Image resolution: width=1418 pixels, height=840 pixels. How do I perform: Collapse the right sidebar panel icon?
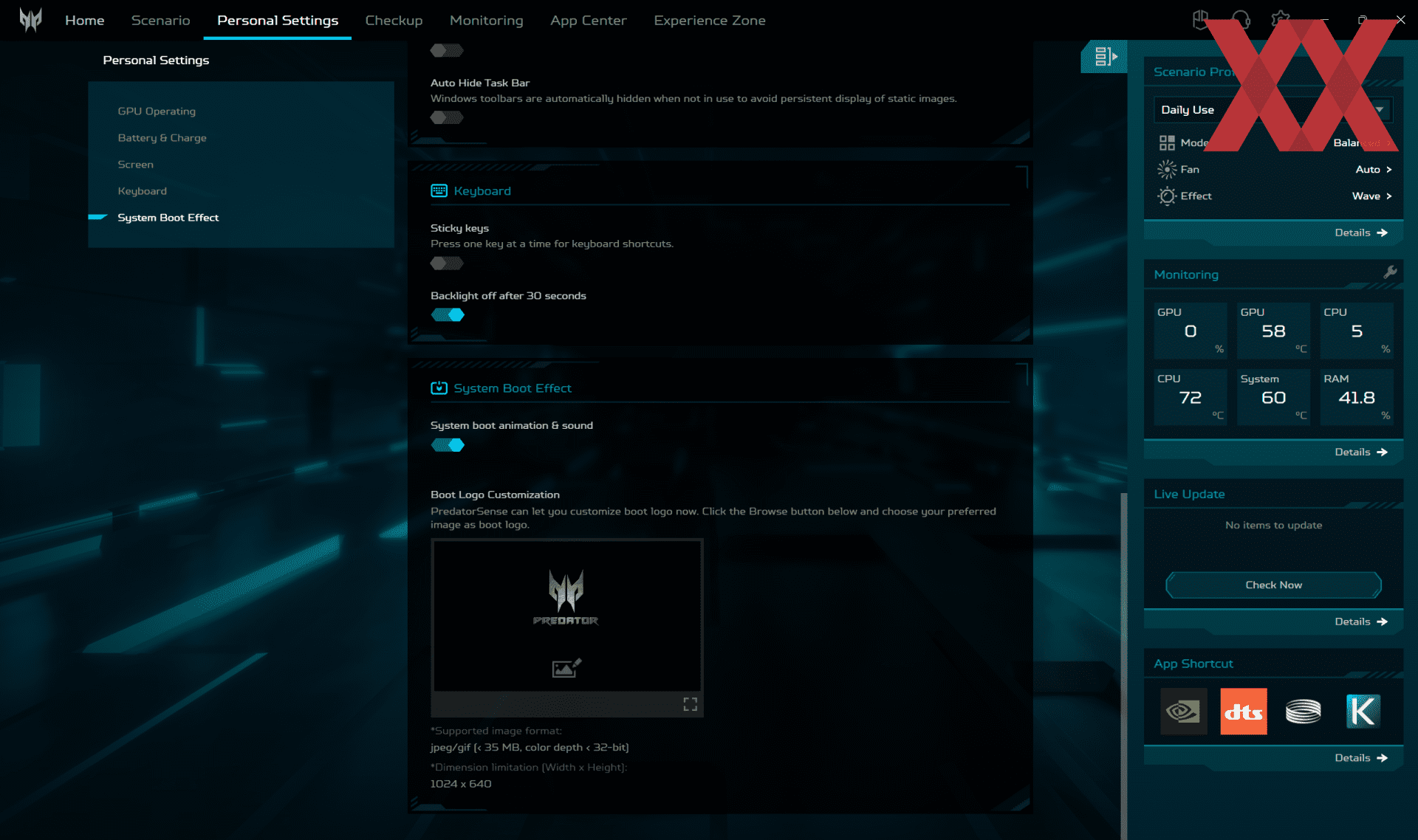coord(1105,56)
